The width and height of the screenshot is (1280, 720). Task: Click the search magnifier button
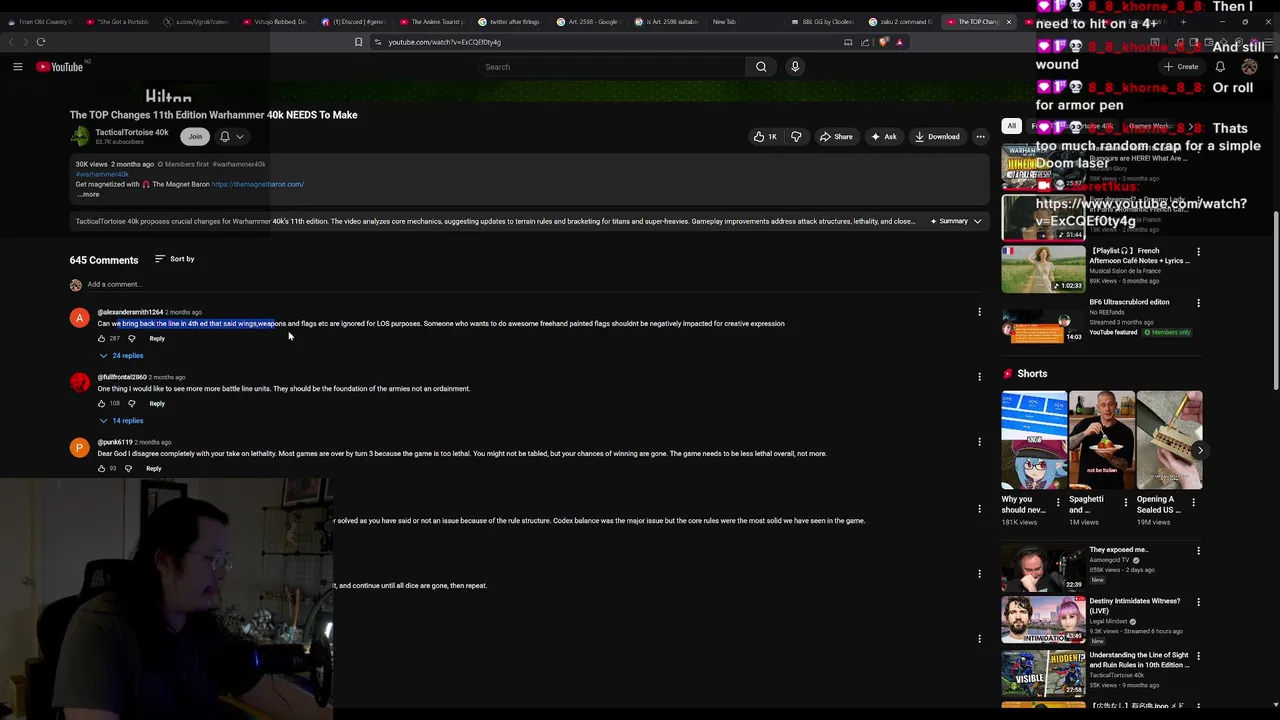click(761, 67)
